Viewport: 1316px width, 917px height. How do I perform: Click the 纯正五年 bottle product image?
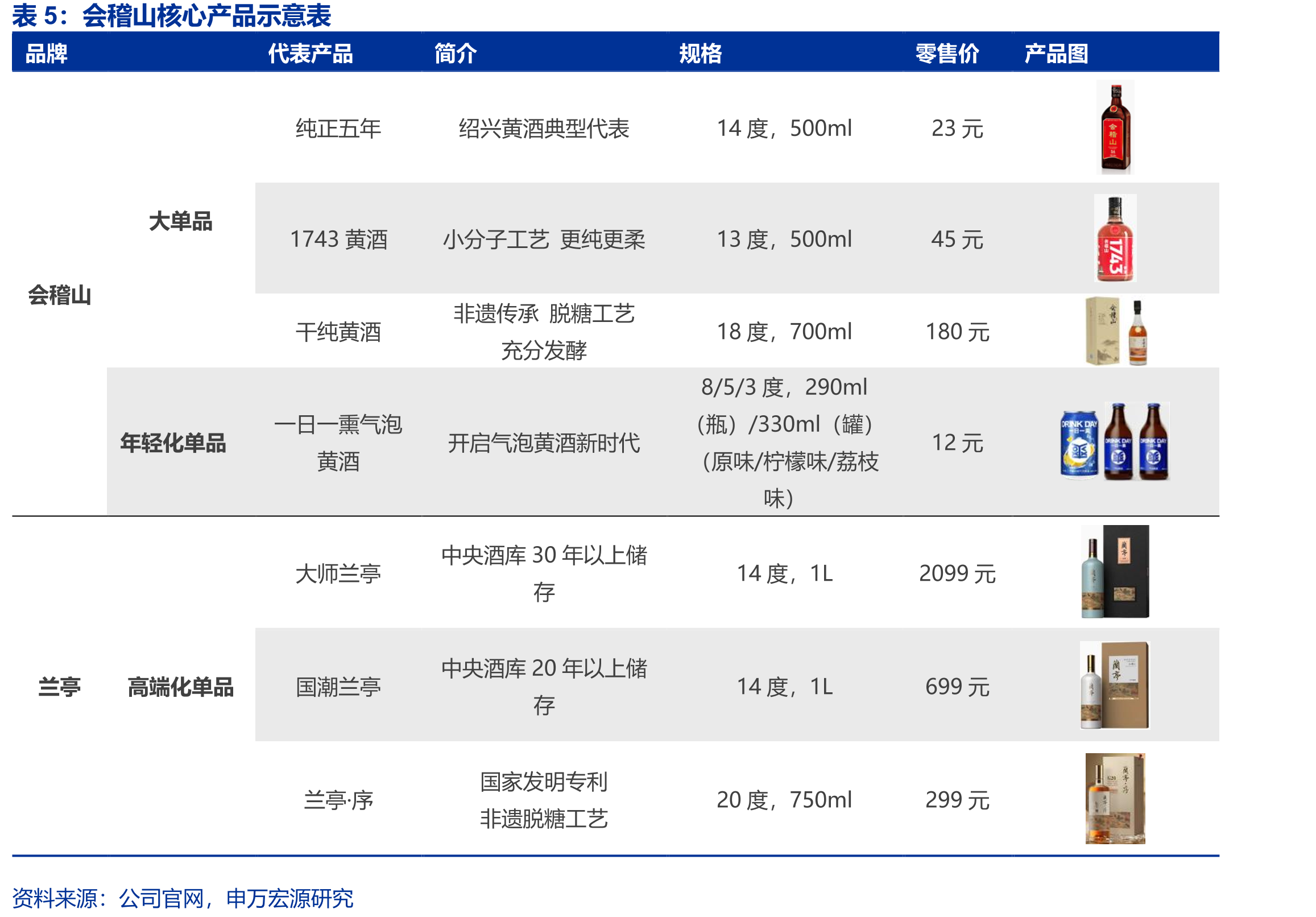[1115, 127]
